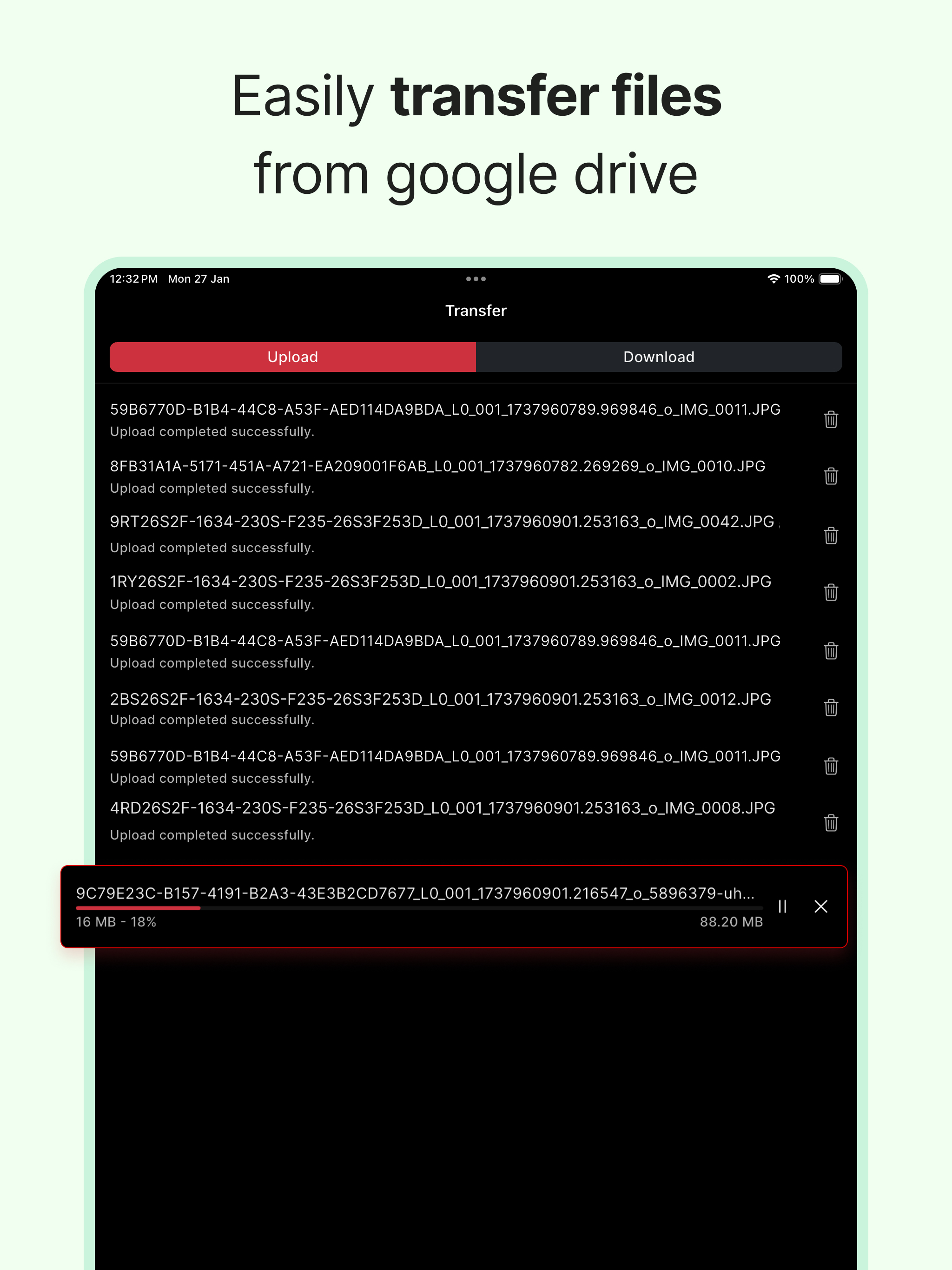
Task: Tap the battery indicator icon
Action: click(830, 279)
